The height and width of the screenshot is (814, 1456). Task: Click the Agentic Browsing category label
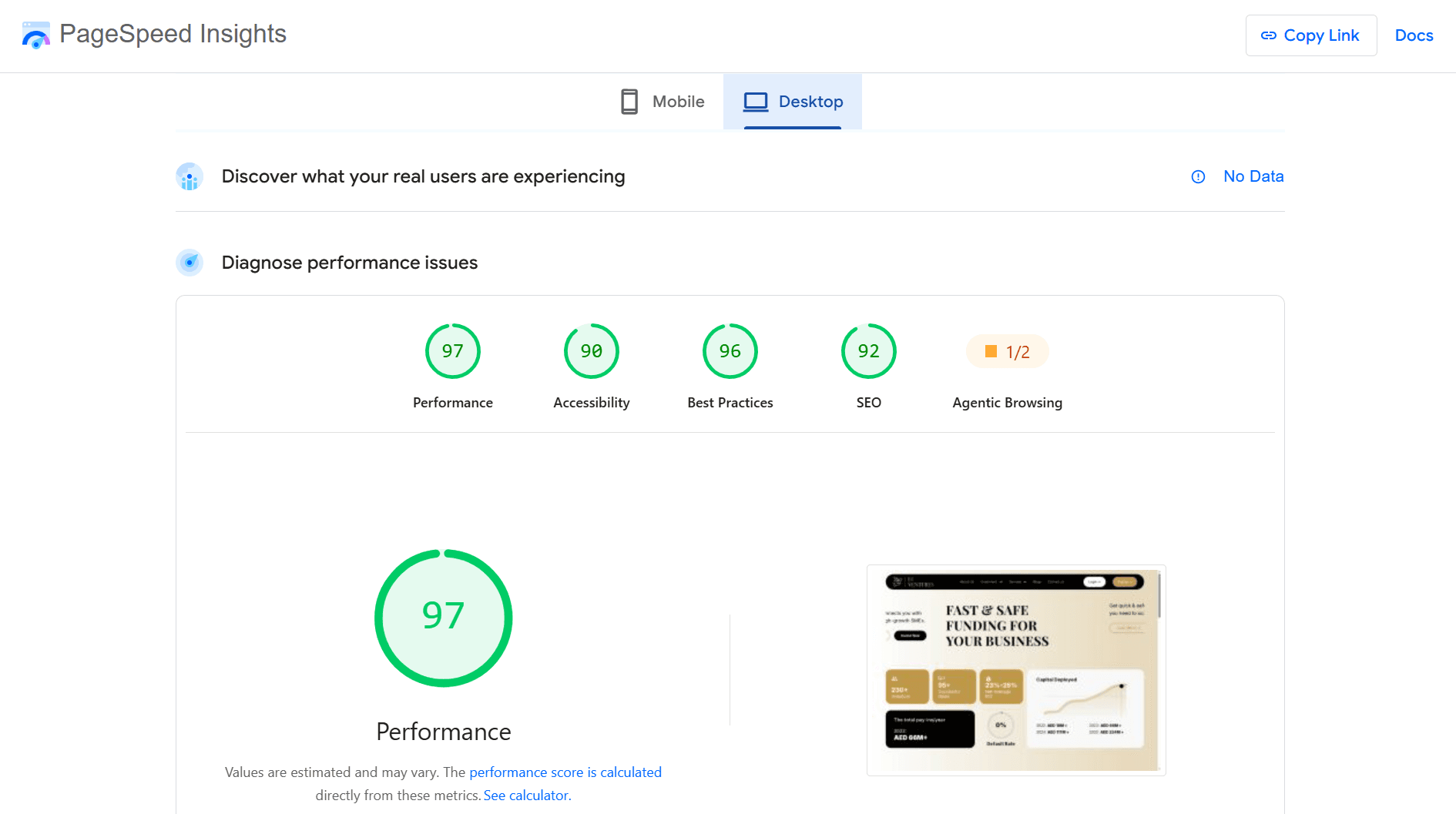pyautogui.click(x=1007, y=403)
